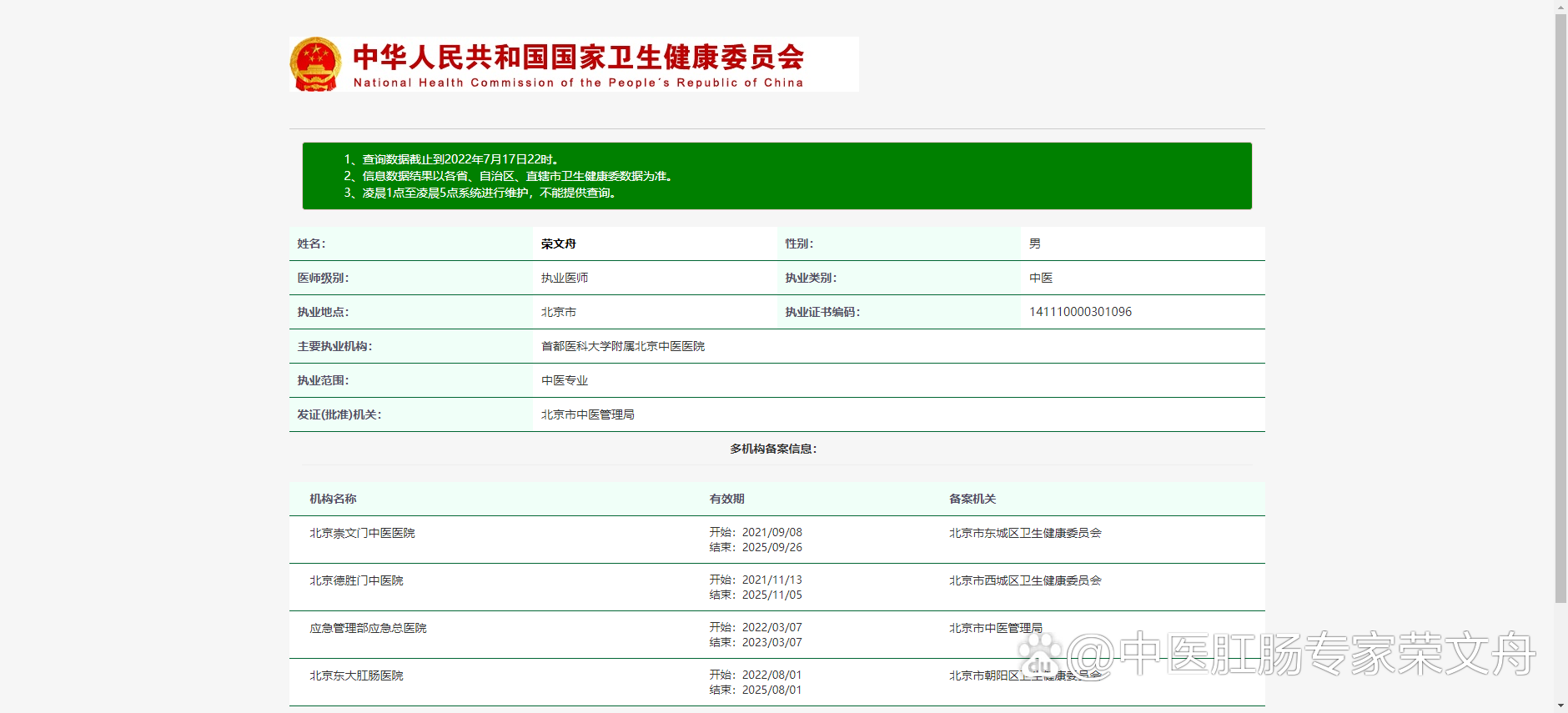Click notice line about 各省、自治区 data
Screen dimensions: 1568x713
coord(509,176)
